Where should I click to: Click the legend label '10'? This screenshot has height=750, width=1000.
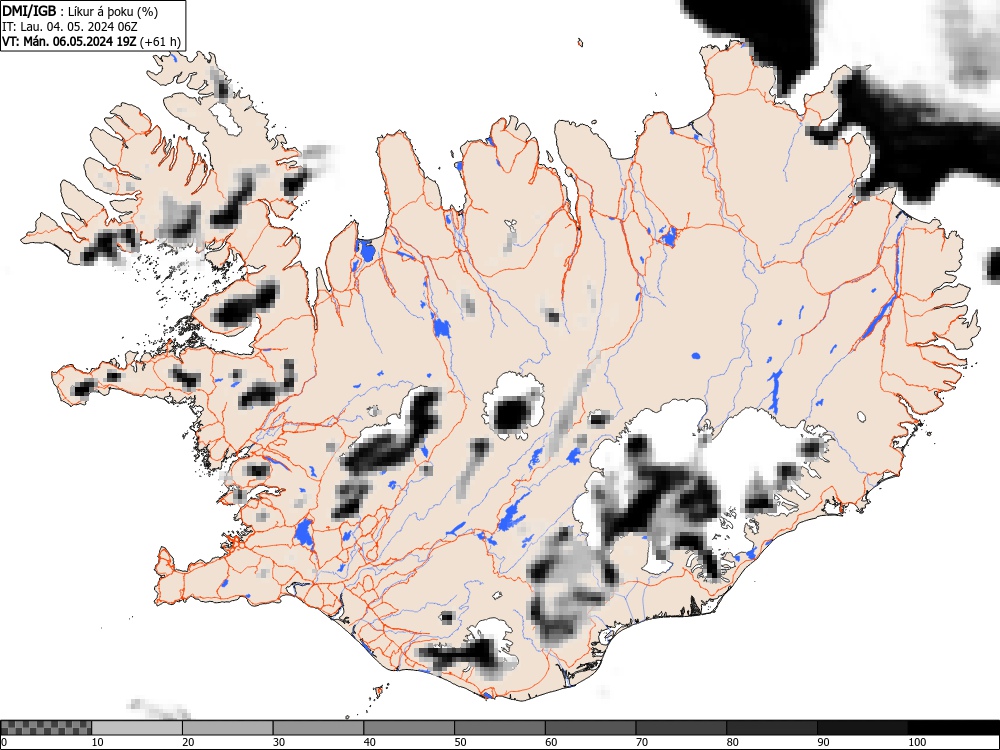[x=97, y=742]
